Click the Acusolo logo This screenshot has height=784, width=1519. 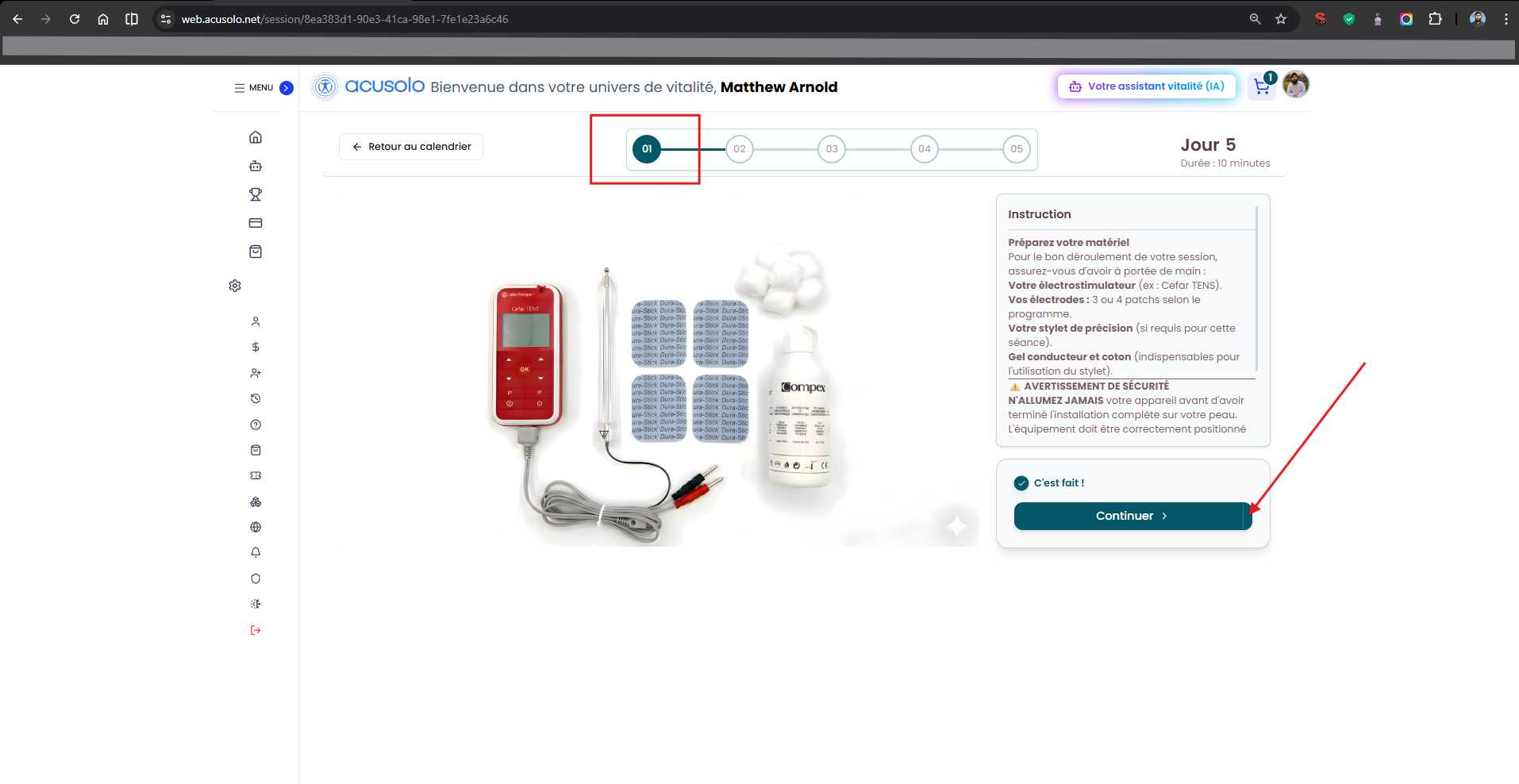click(368, 86)
